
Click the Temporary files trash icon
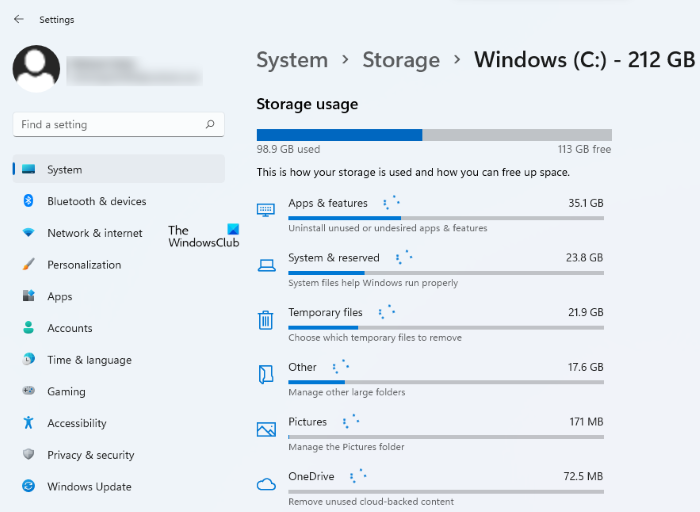[x=266, y=320]
